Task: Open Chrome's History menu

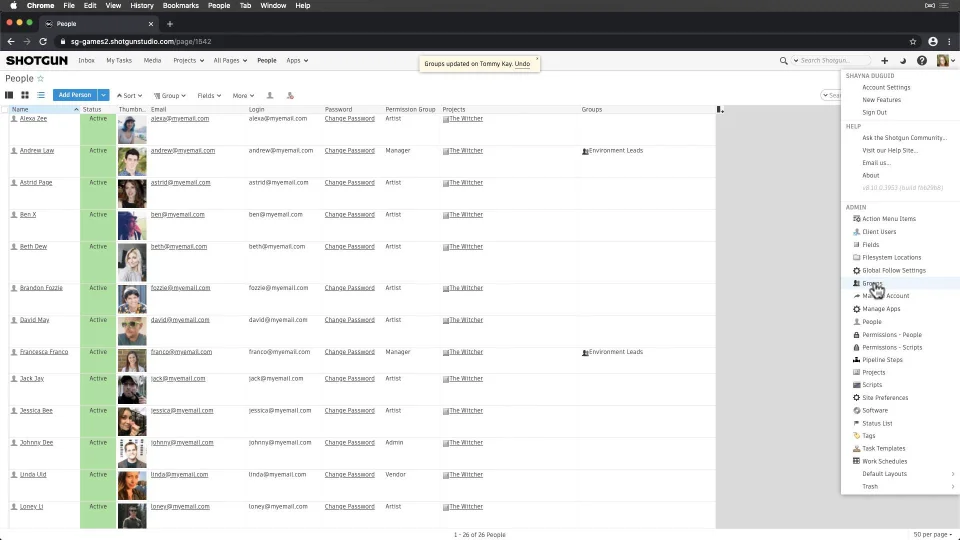Action: pos(142,6)
